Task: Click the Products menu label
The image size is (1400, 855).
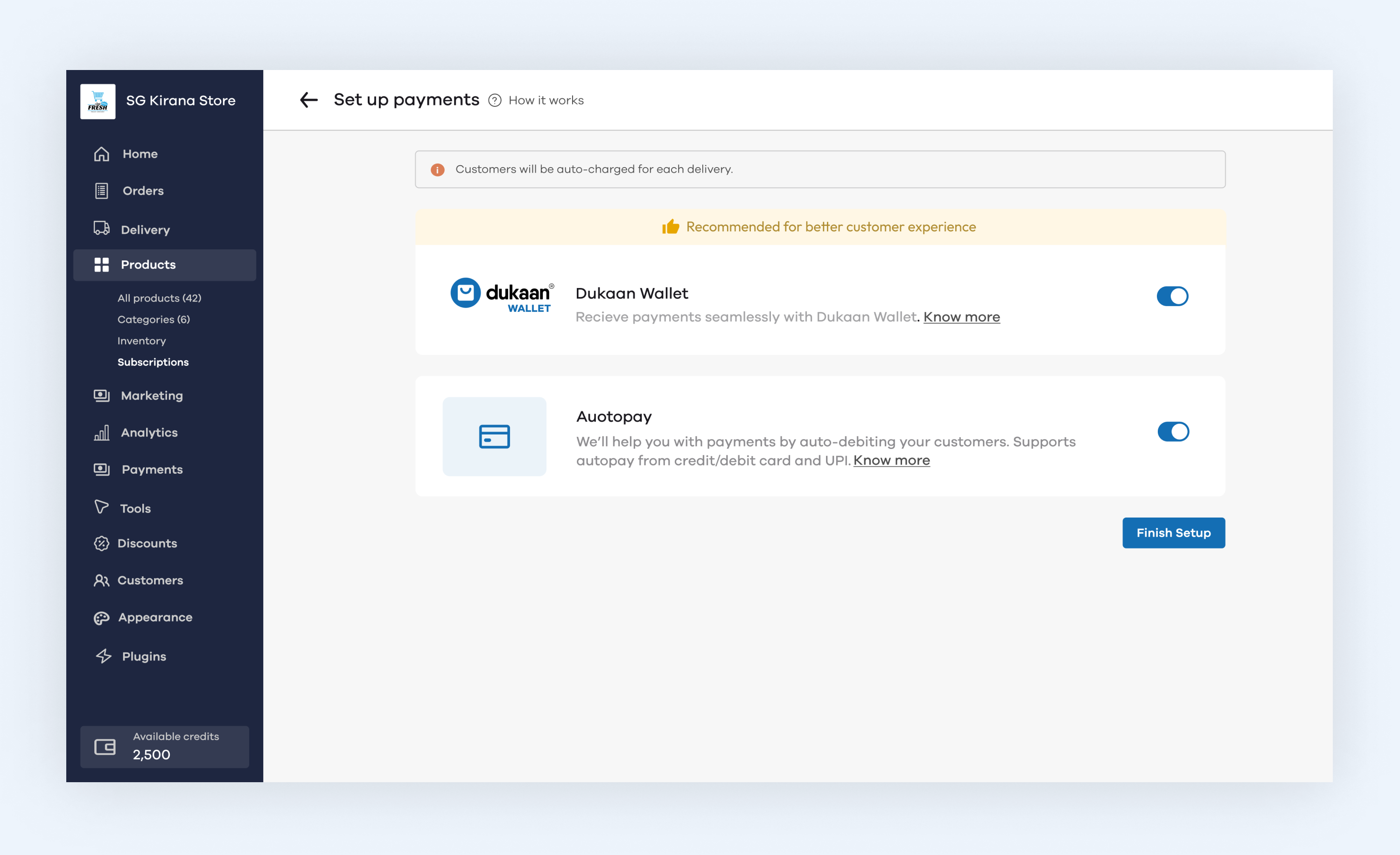Action: pyautogui.click(x=148, y=265)
